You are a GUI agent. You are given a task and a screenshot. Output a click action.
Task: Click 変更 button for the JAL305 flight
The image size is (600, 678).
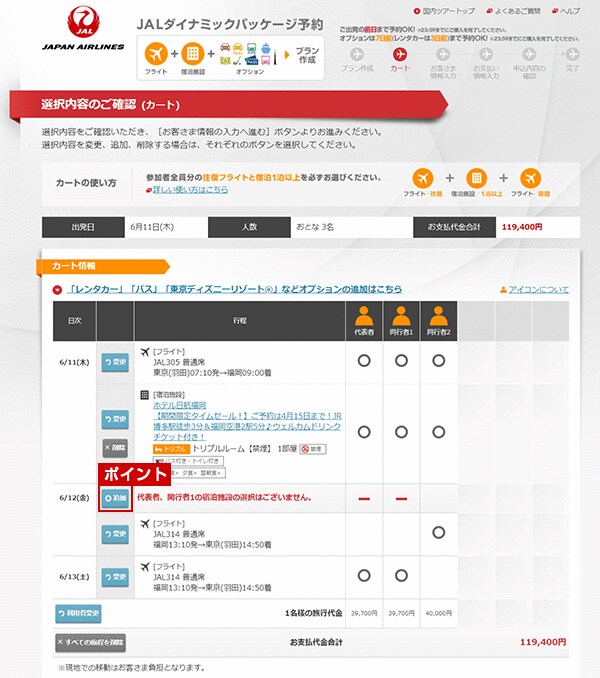tap(115, 362)
